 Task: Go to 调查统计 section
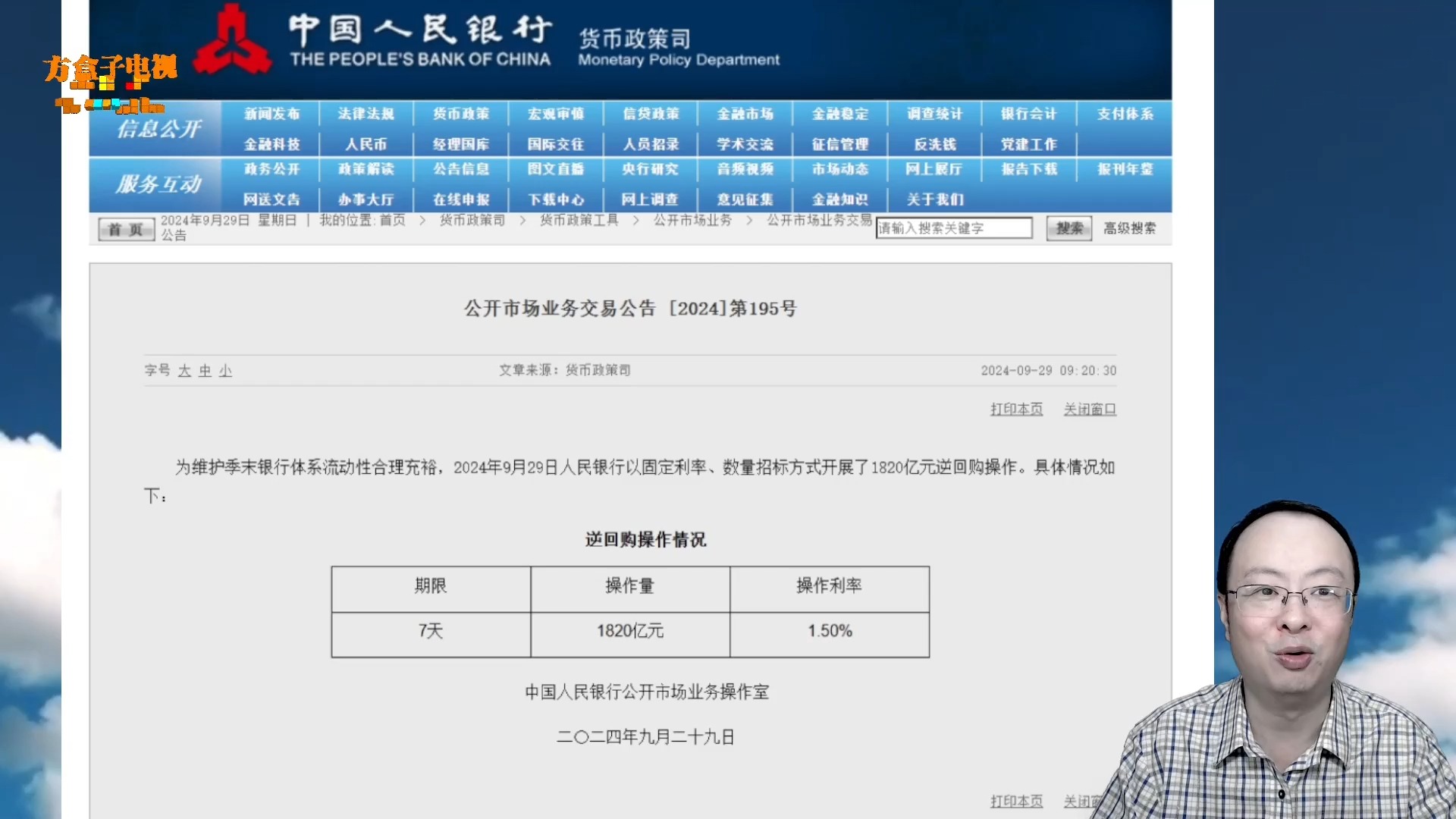pos(935,114)
